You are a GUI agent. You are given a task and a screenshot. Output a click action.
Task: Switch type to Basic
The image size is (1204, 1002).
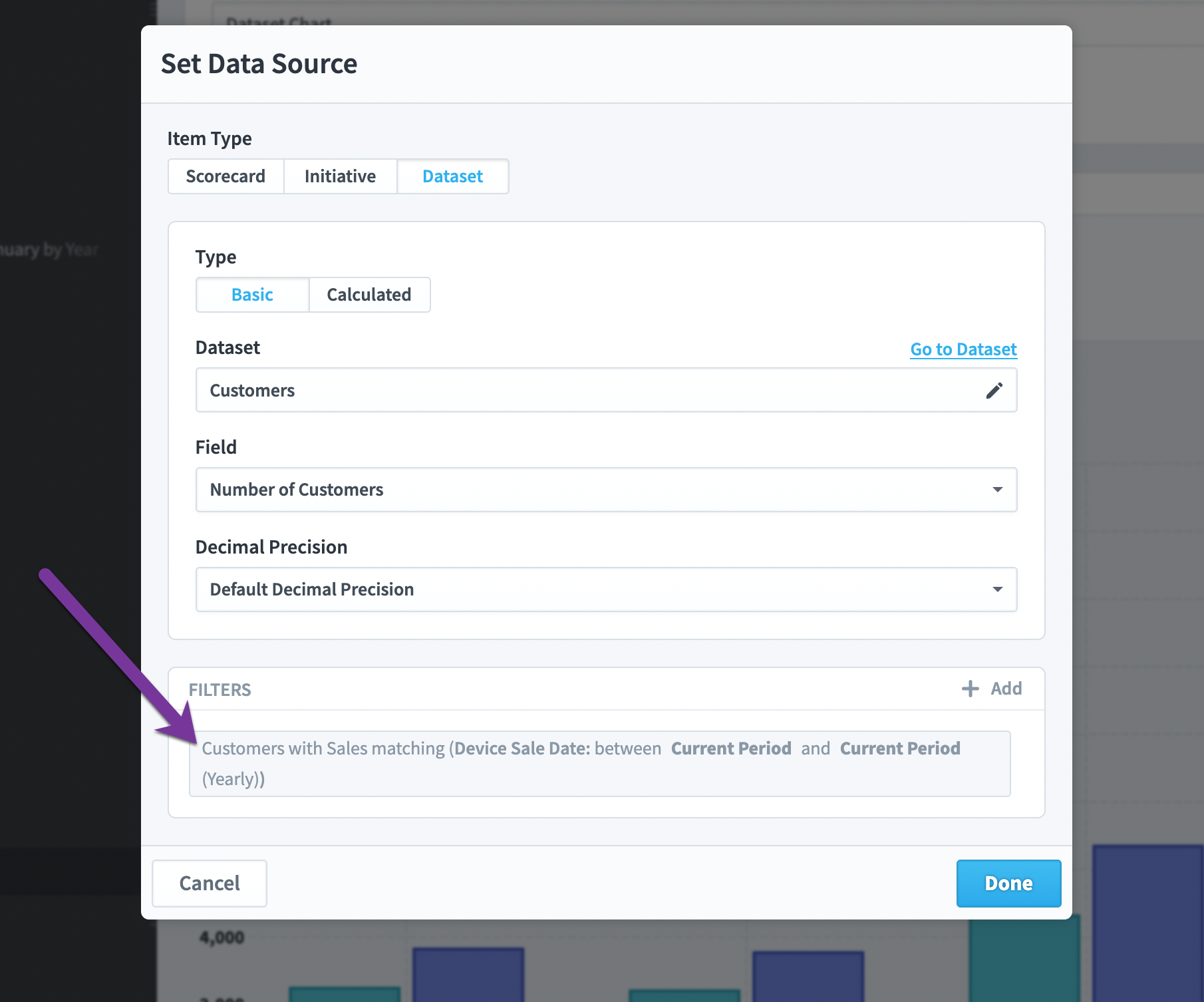[x=252, y=295]
